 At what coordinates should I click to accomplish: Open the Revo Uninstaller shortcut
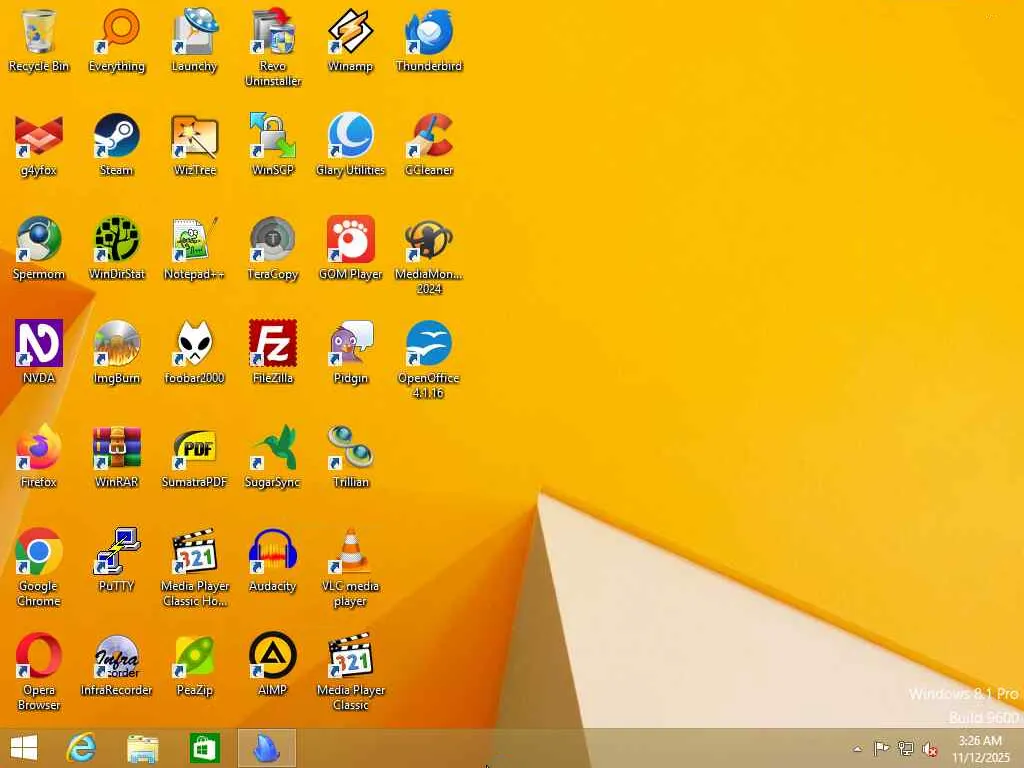click(x=273, y=47)
